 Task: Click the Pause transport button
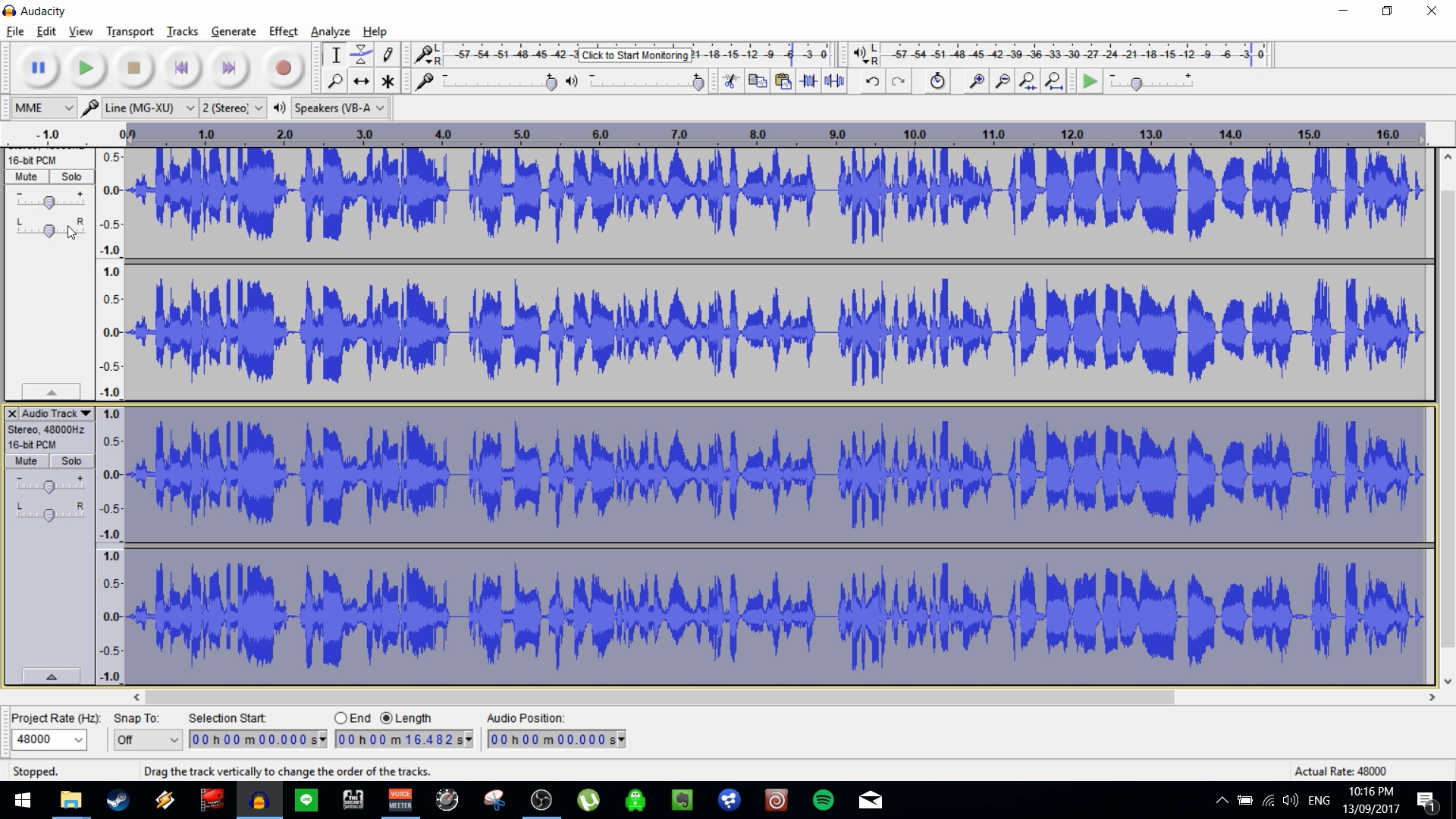(38, 68)
